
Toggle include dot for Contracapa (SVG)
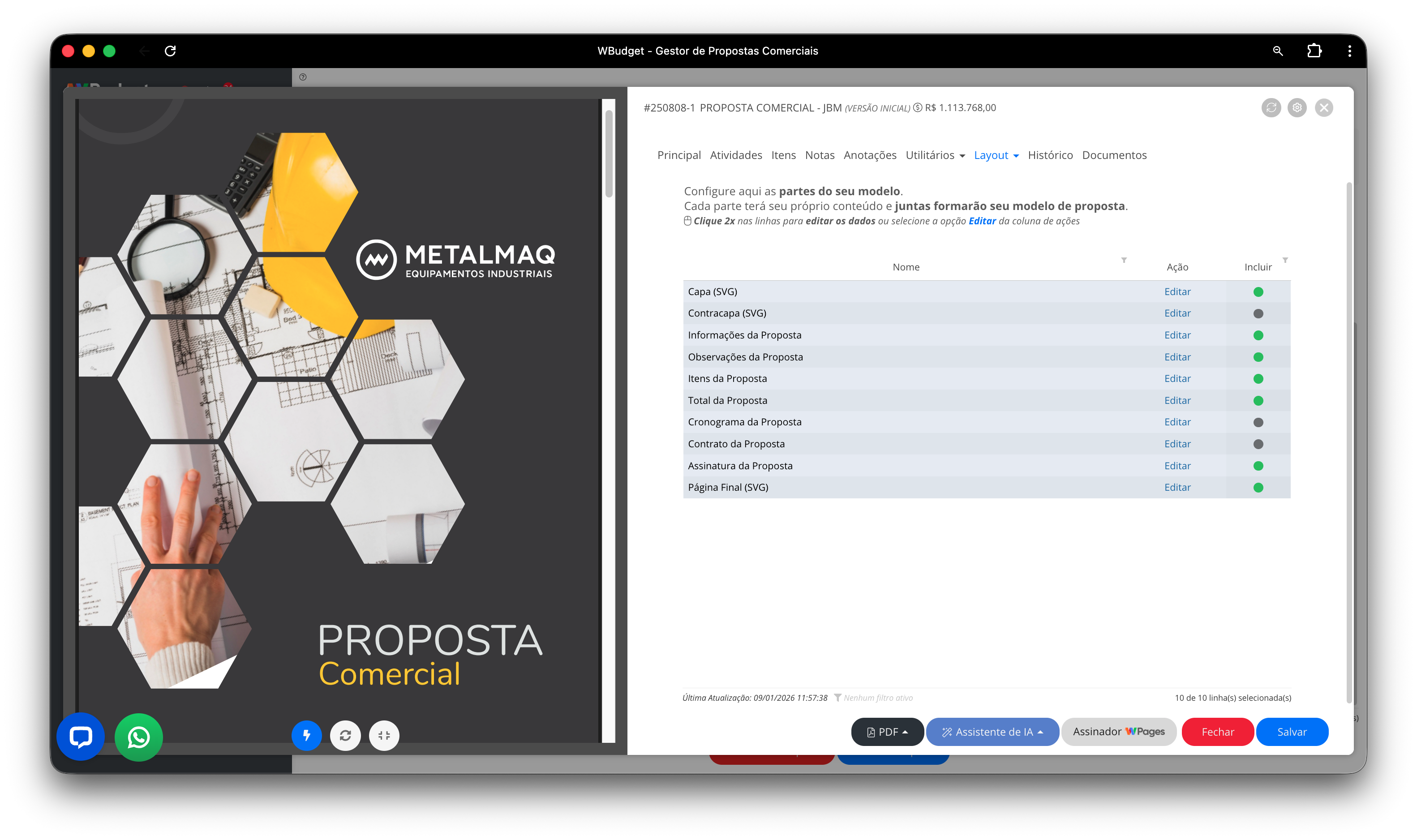(1258, 313)
